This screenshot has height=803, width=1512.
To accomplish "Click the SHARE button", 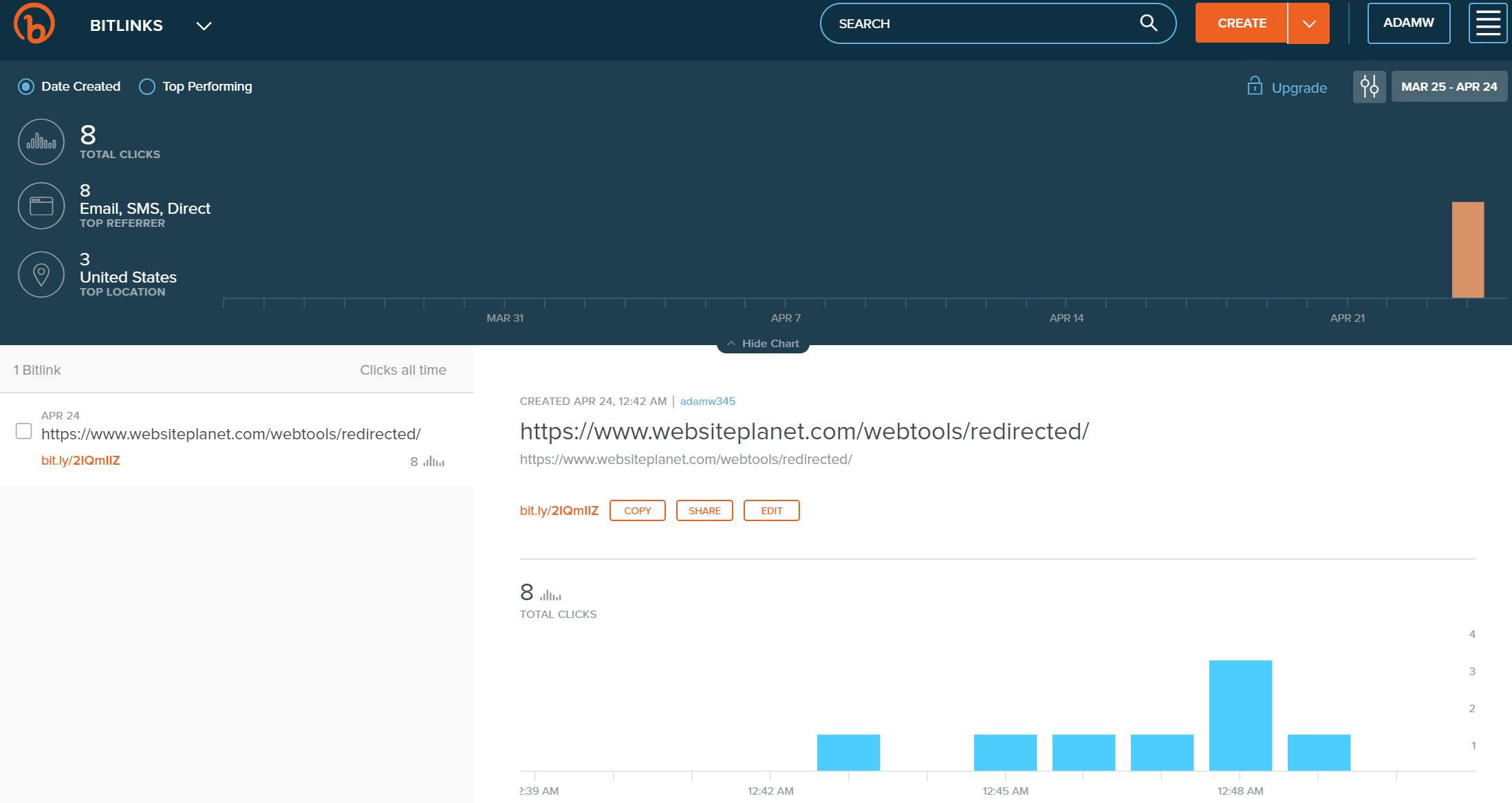I will [x=704, y=511].
